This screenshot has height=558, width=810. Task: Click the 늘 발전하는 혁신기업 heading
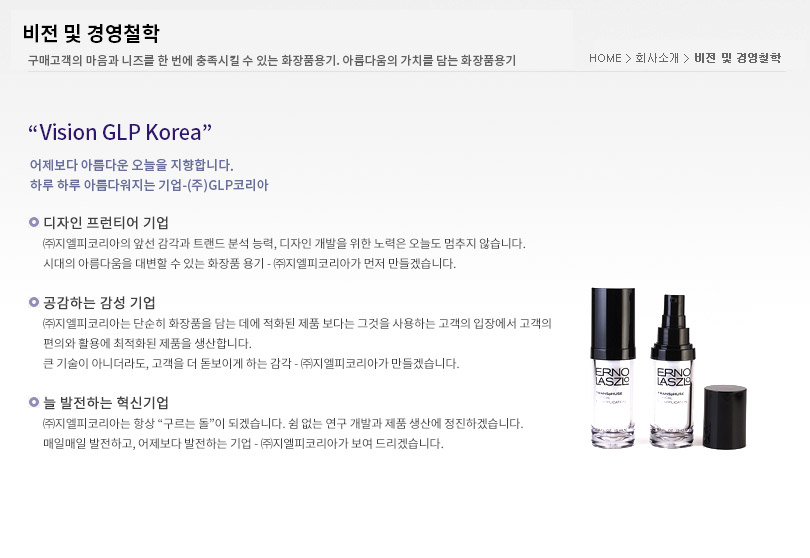pos(106,402)
